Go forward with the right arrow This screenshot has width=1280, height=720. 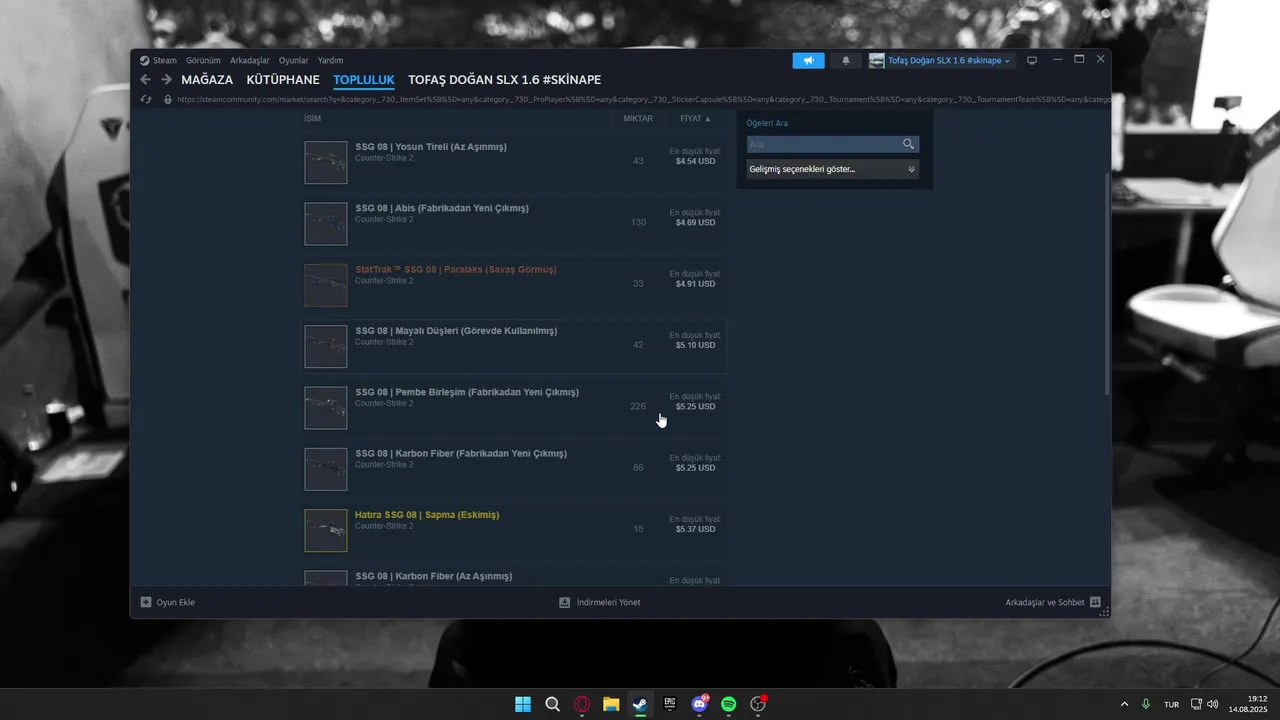pyautogui.click(x=166, y=80)
